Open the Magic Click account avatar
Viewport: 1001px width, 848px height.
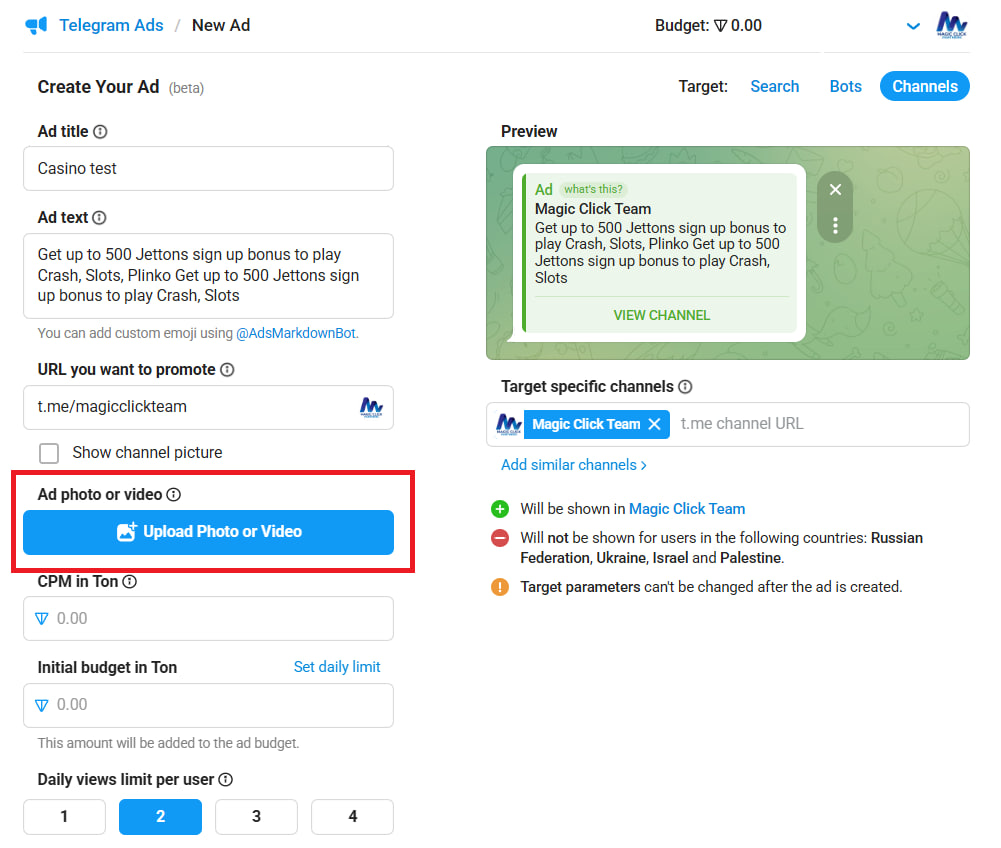point(952,26)
